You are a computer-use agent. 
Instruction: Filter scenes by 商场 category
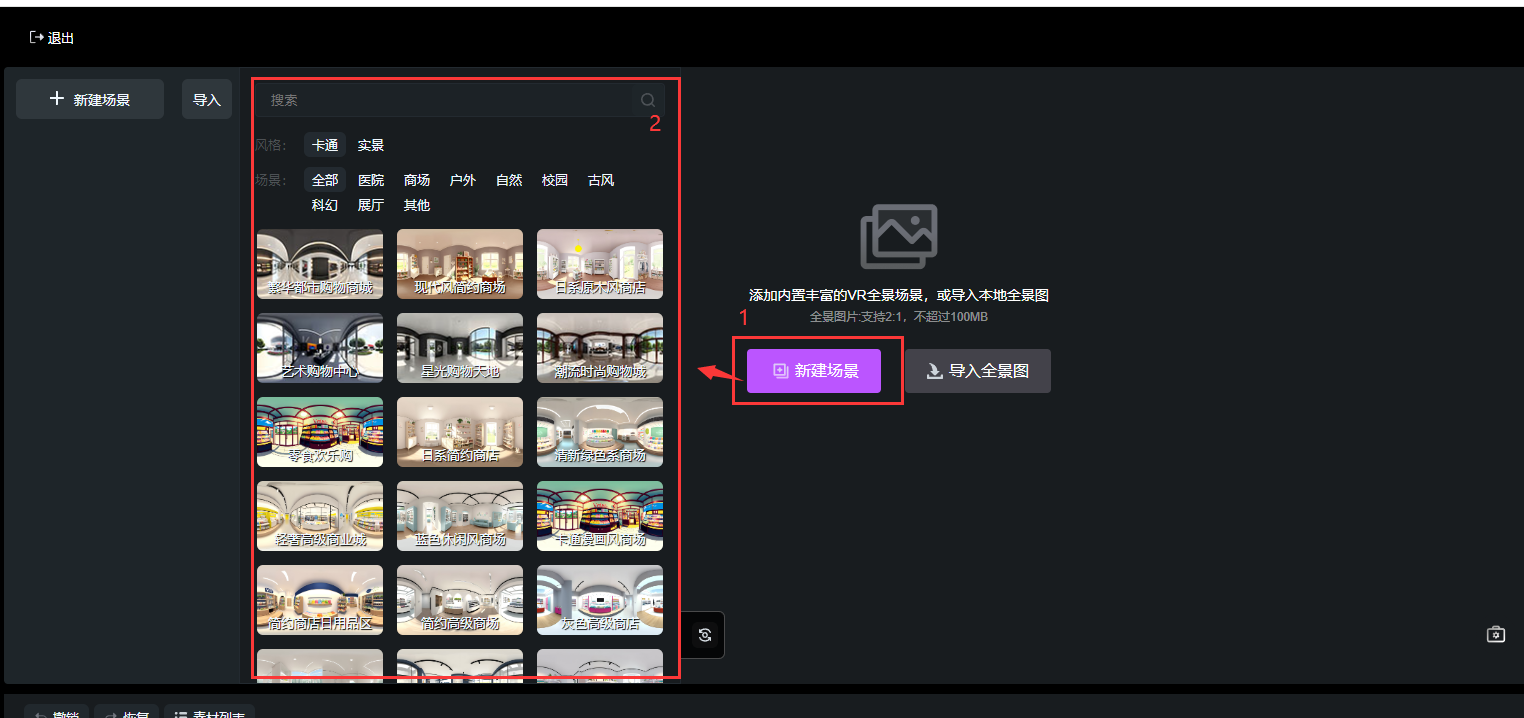click(417, 180)
